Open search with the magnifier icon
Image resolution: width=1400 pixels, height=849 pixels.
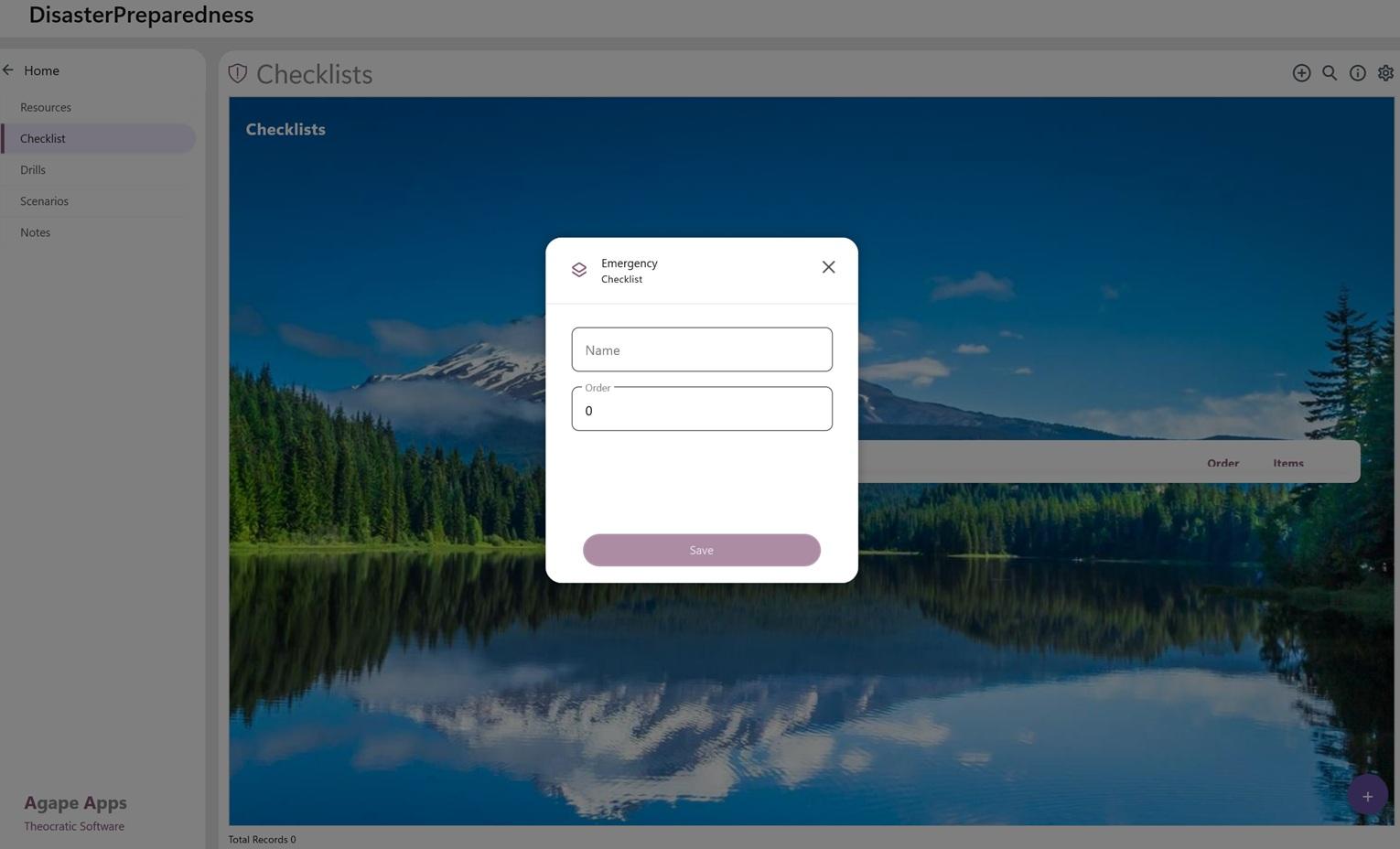pos(1330,73)
